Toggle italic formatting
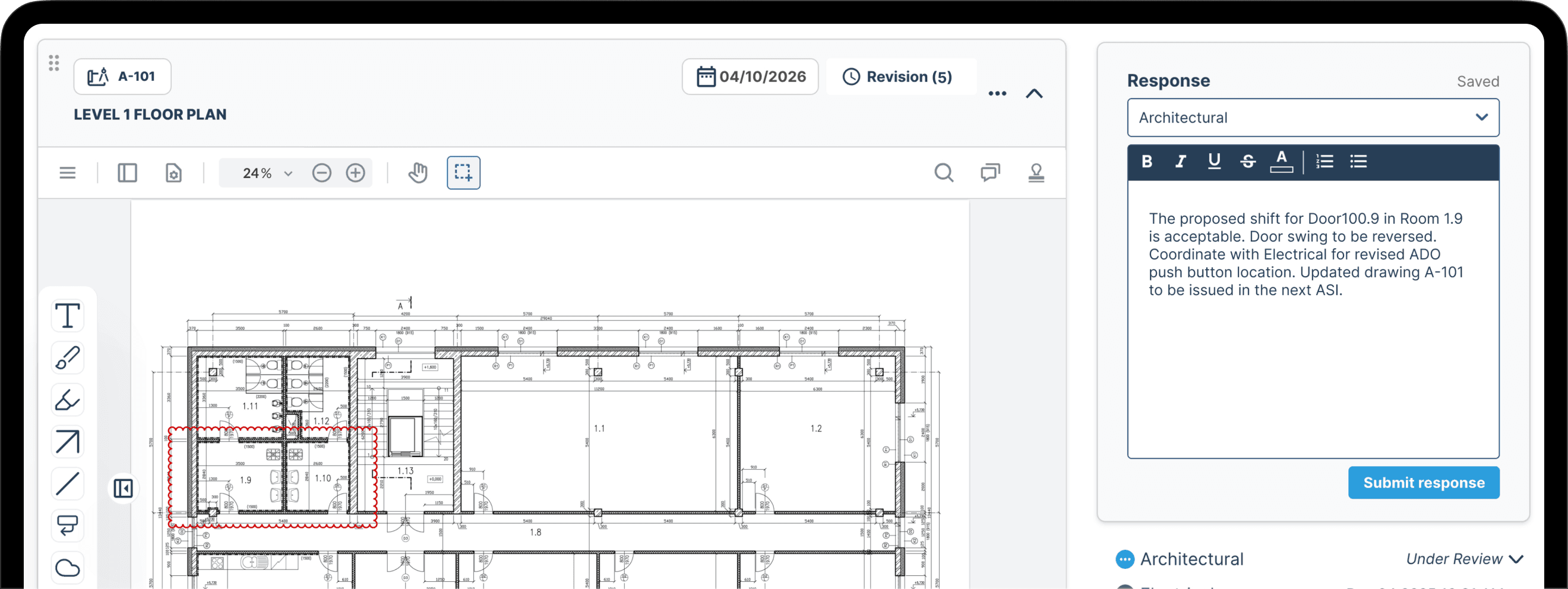The width and height of the screenshot is (1568, 589). tap(1180, 161)
